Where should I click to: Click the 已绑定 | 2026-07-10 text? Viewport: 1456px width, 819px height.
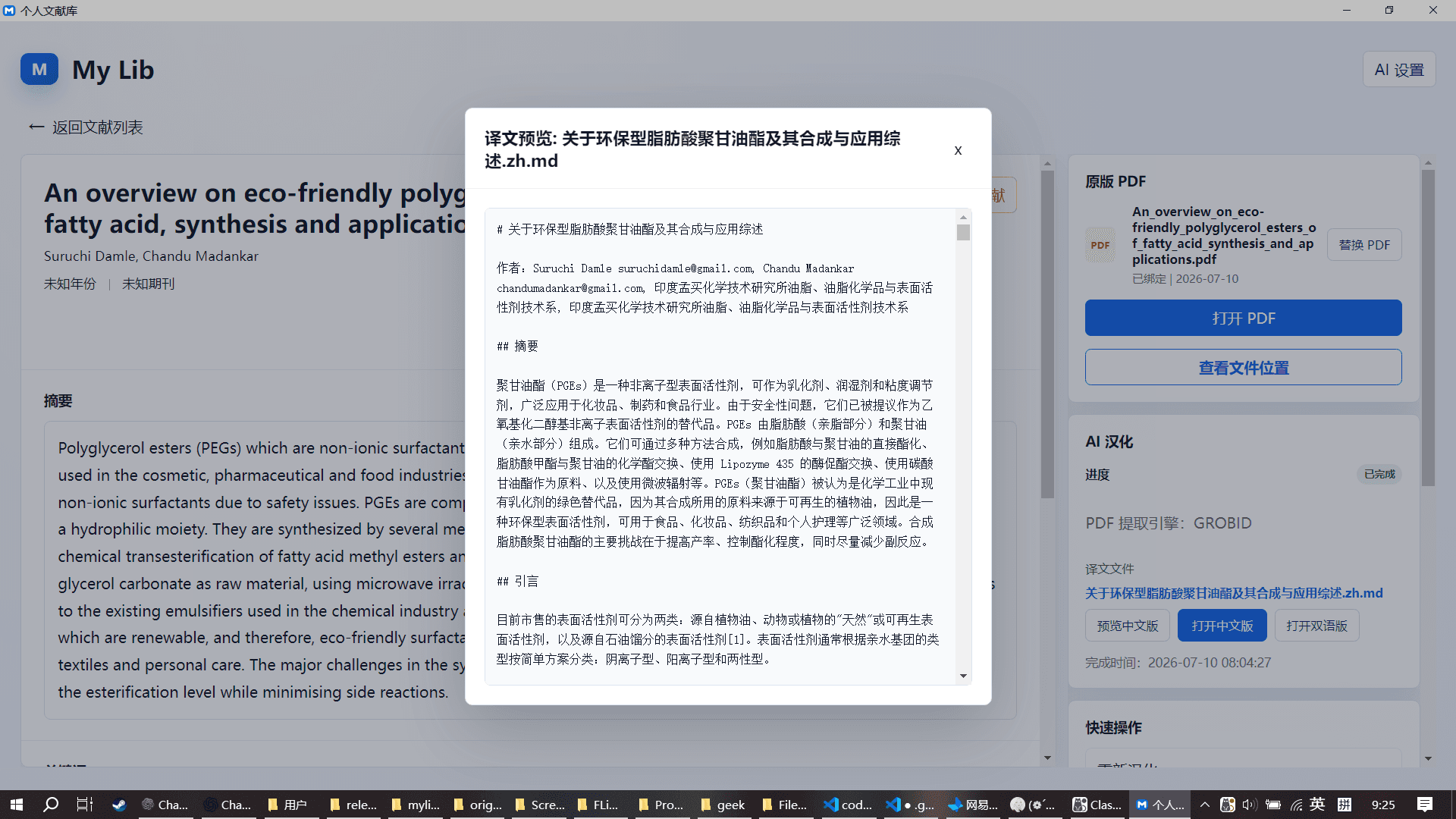[x=1185, y=279]
